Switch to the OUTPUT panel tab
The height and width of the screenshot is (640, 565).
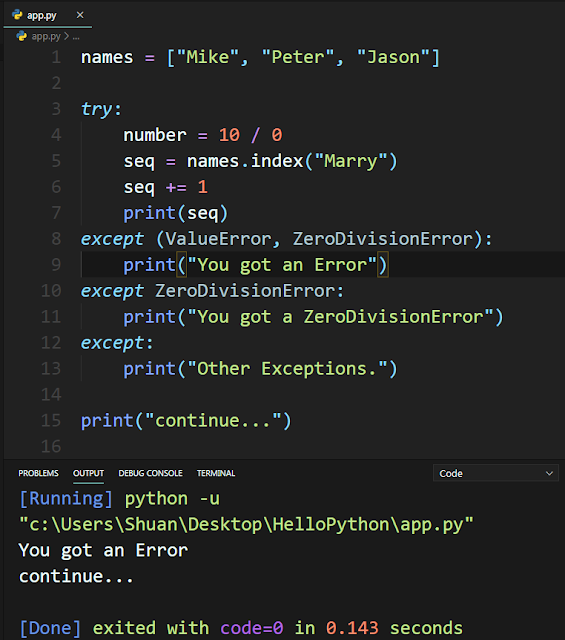click(88, 473)
